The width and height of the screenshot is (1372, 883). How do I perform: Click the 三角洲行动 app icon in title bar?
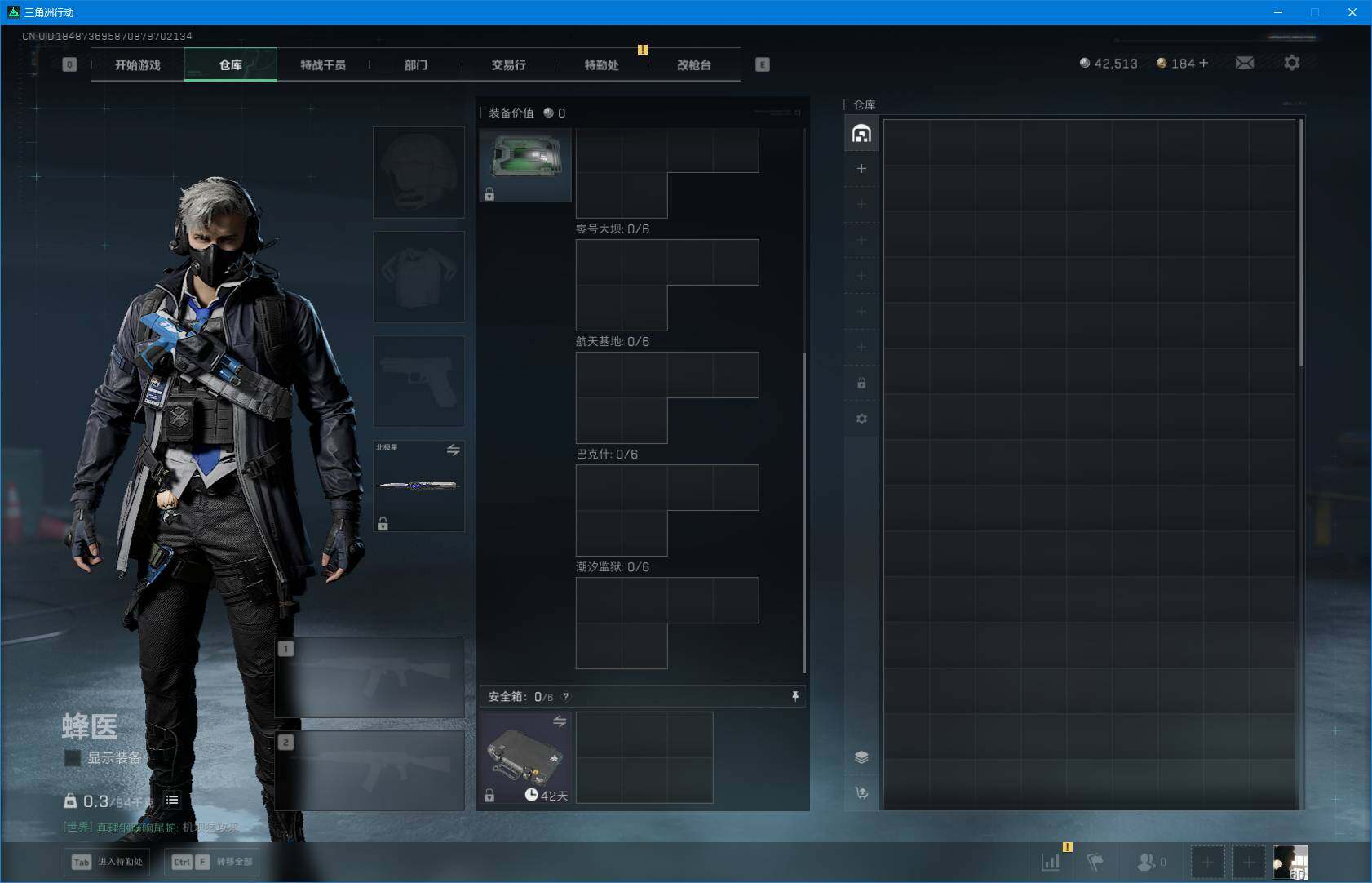point(13,12)
